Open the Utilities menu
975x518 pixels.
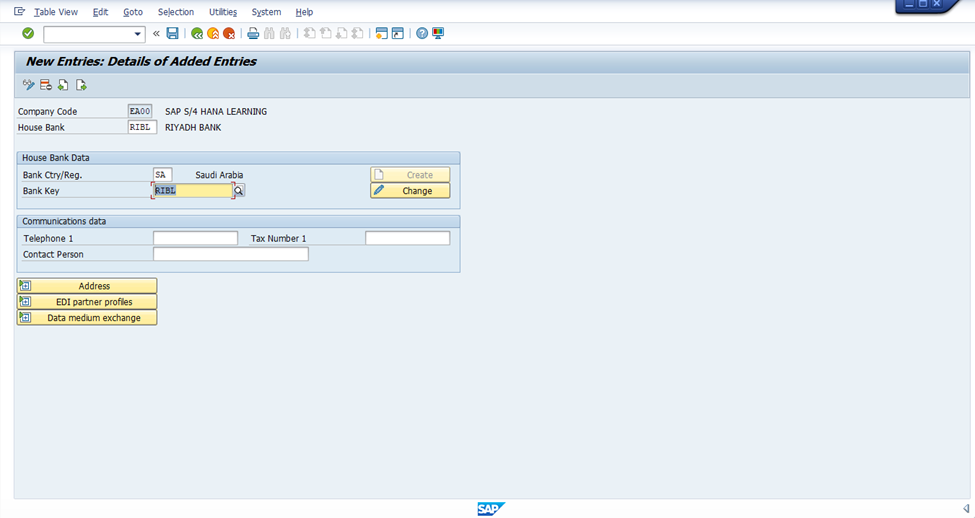tap(223, 12)
